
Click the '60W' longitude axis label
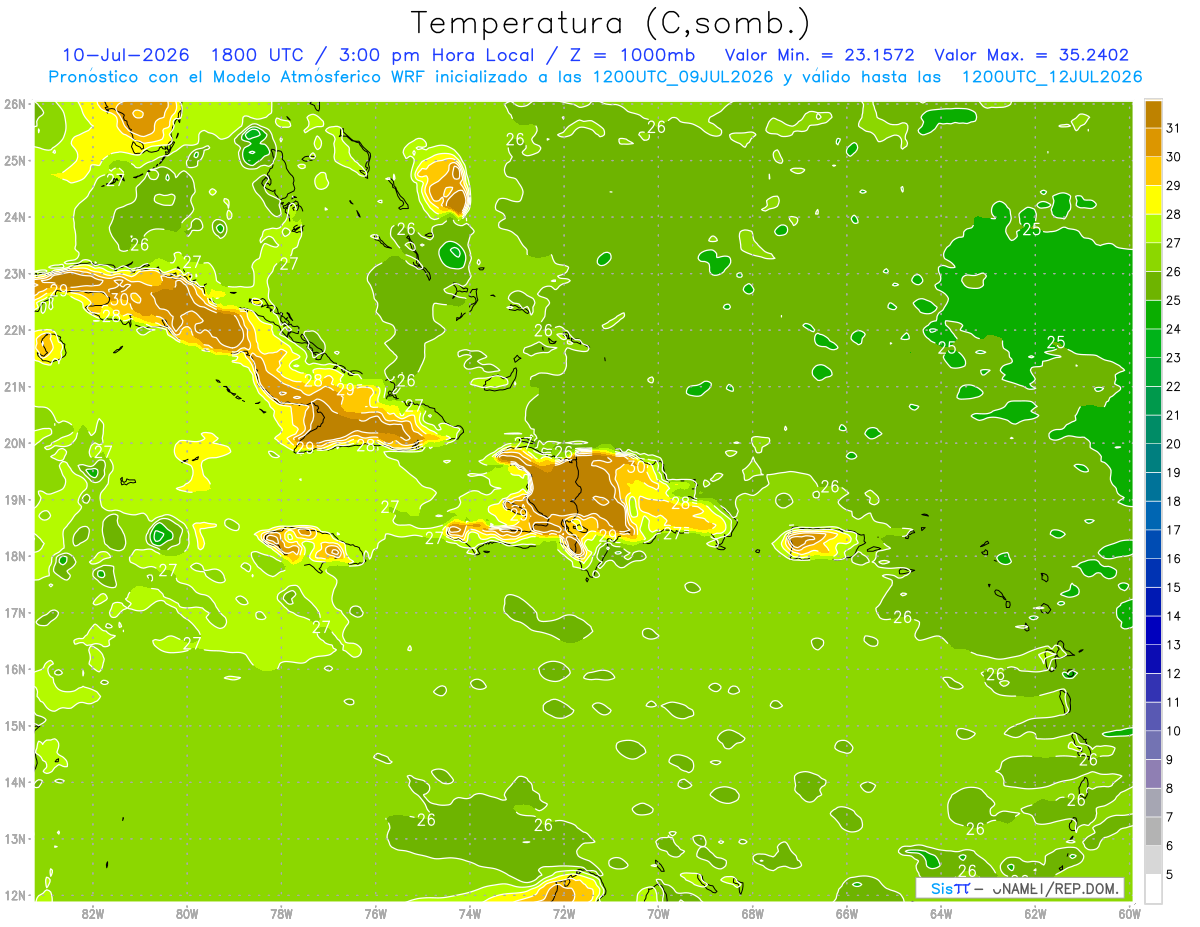click(1130, 912)
